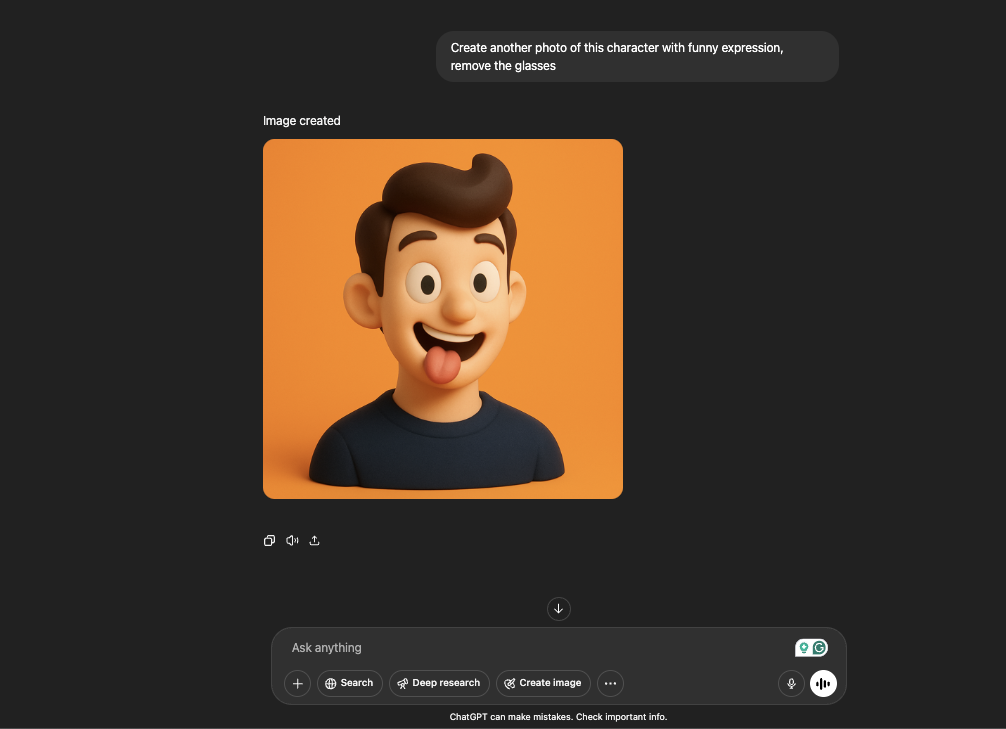Image resolution: width=1006 pixels, height=729 pixels.
Task: Attach a file using the plus button
Action: click(x=297, y=684)
